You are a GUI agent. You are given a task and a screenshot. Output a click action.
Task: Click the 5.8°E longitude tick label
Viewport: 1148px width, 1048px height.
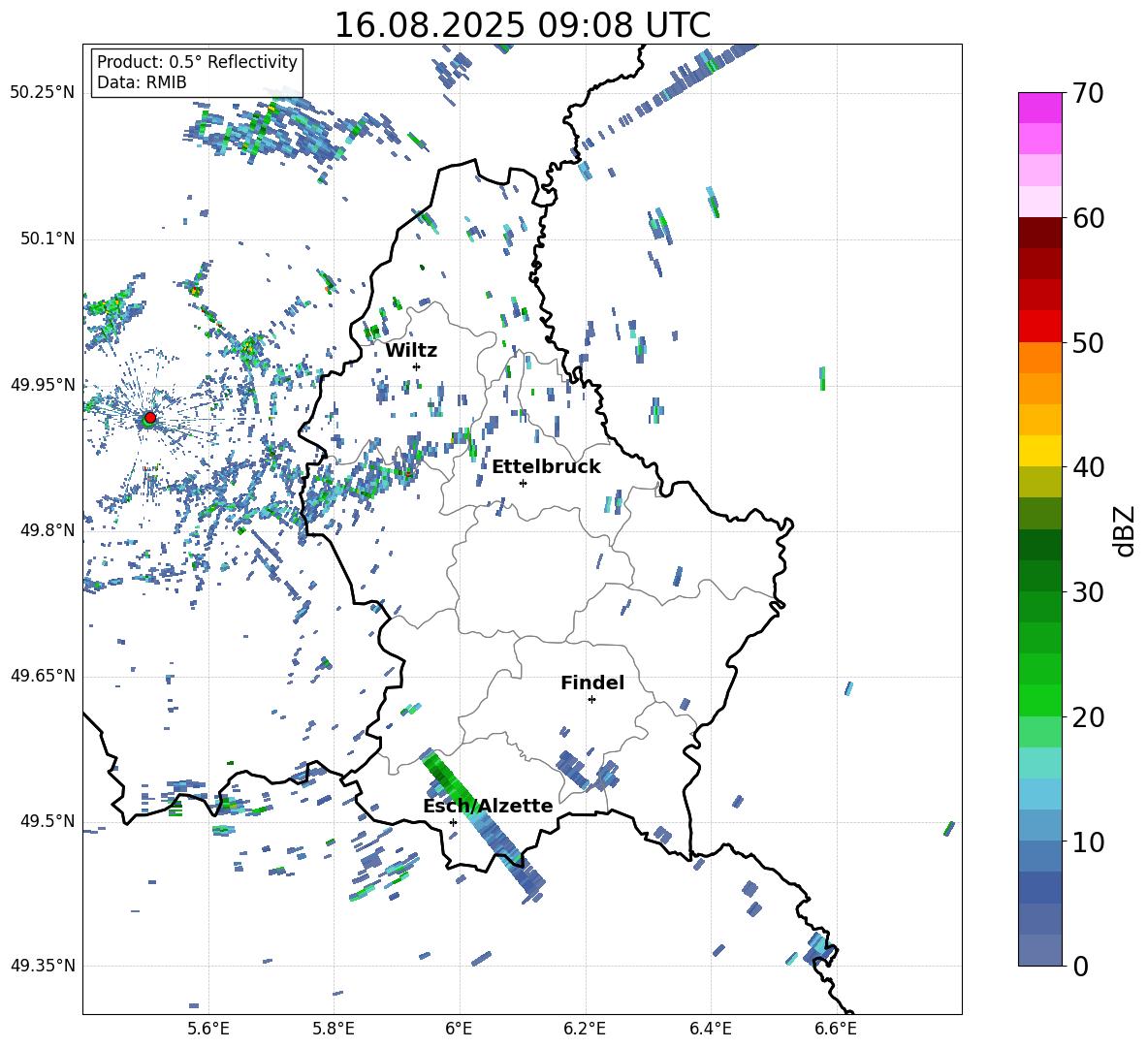coord(334,1029)
